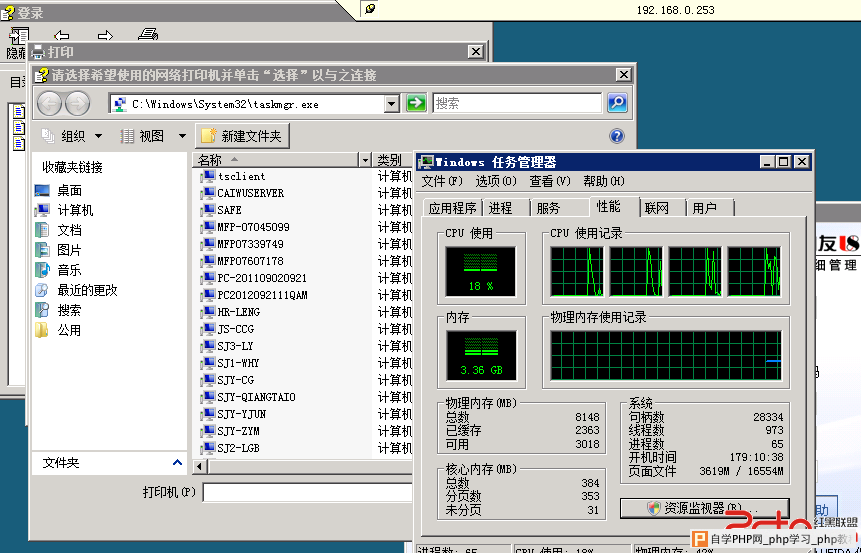
Task: Select the SJY-ZYM computer entry
Action: pyautogui.click(x=230, y=432)
